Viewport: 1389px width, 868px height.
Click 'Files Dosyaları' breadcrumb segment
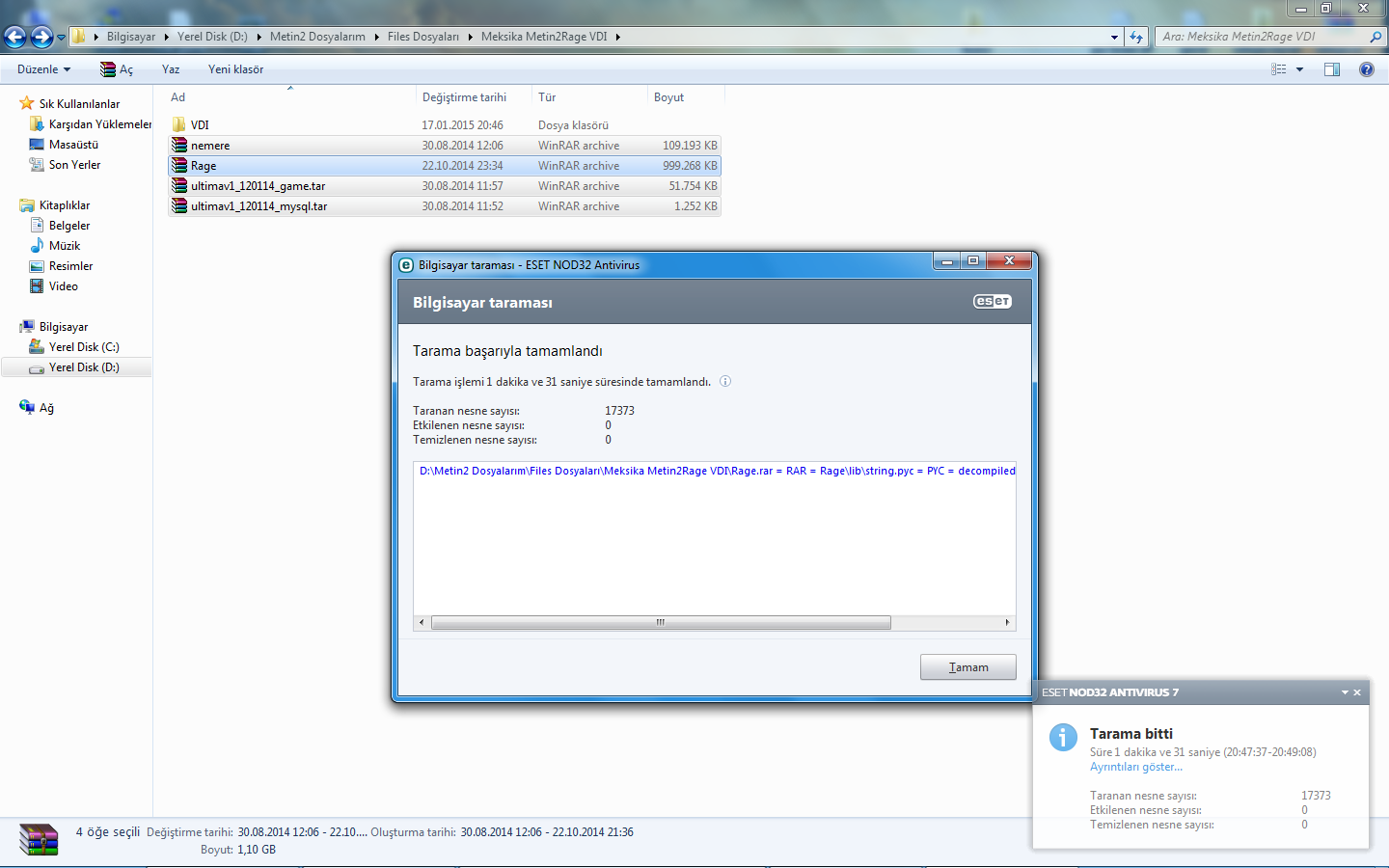tap(423, 37)
